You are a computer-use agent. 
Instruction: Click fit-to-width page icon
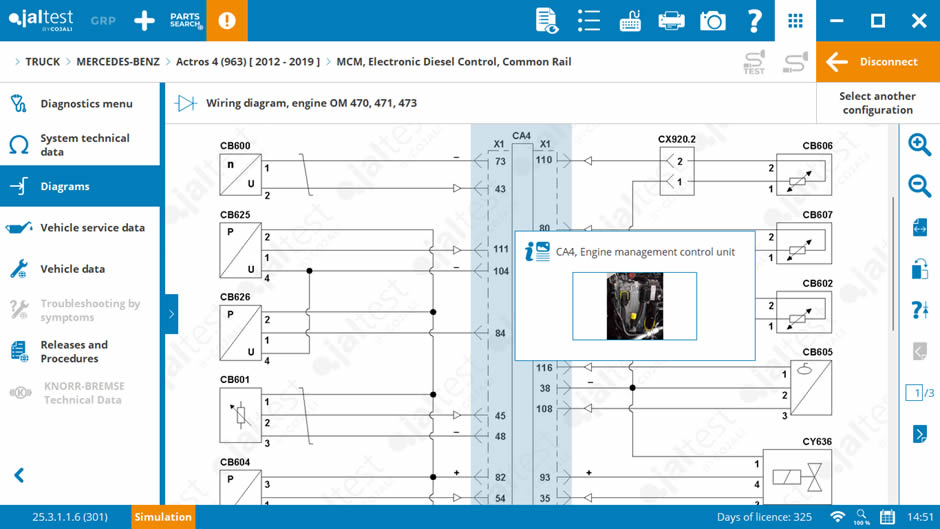coord(920,227)
